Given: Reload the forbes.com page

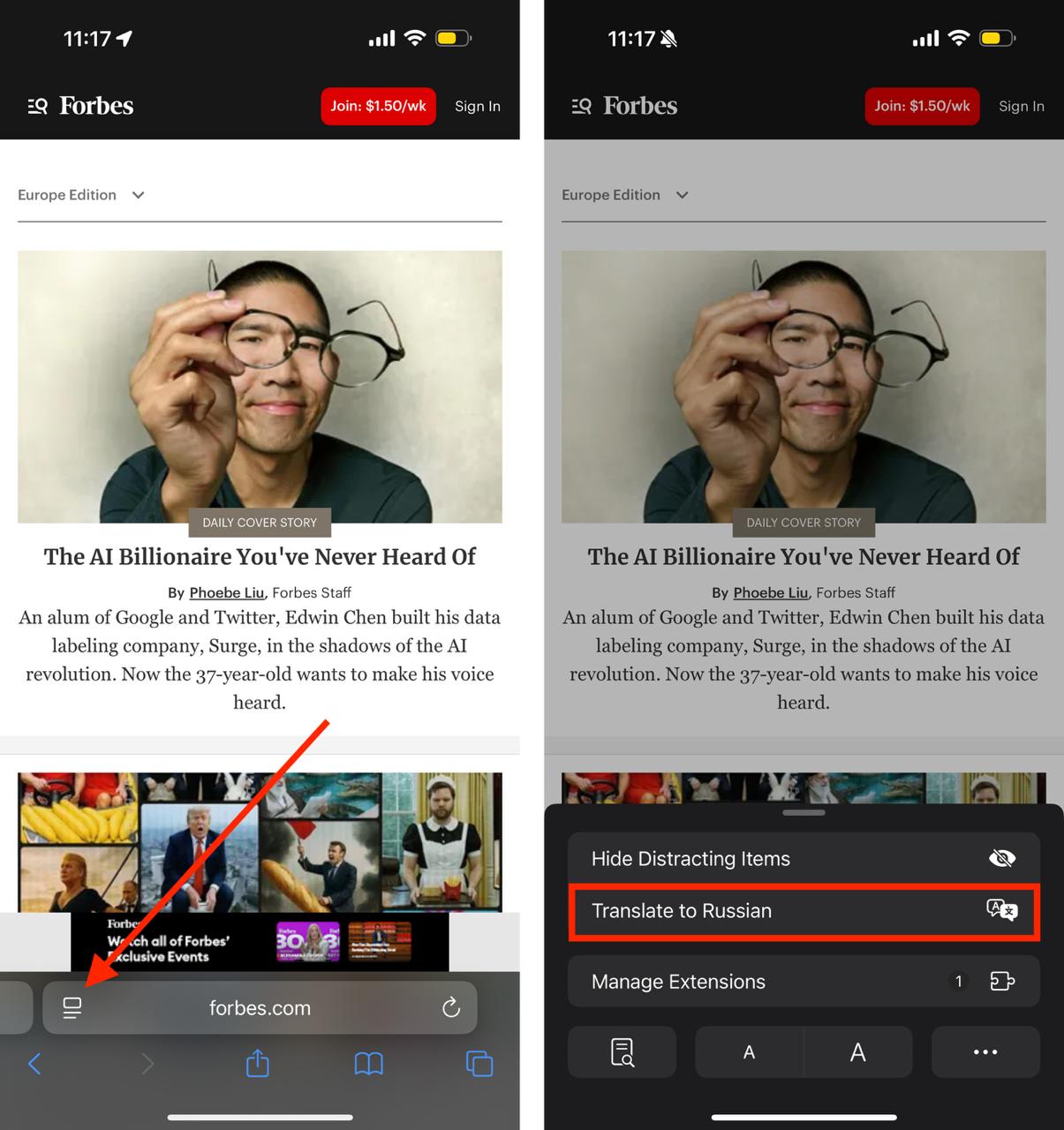Looking at the screenshot, I should tap(451, 1008).
